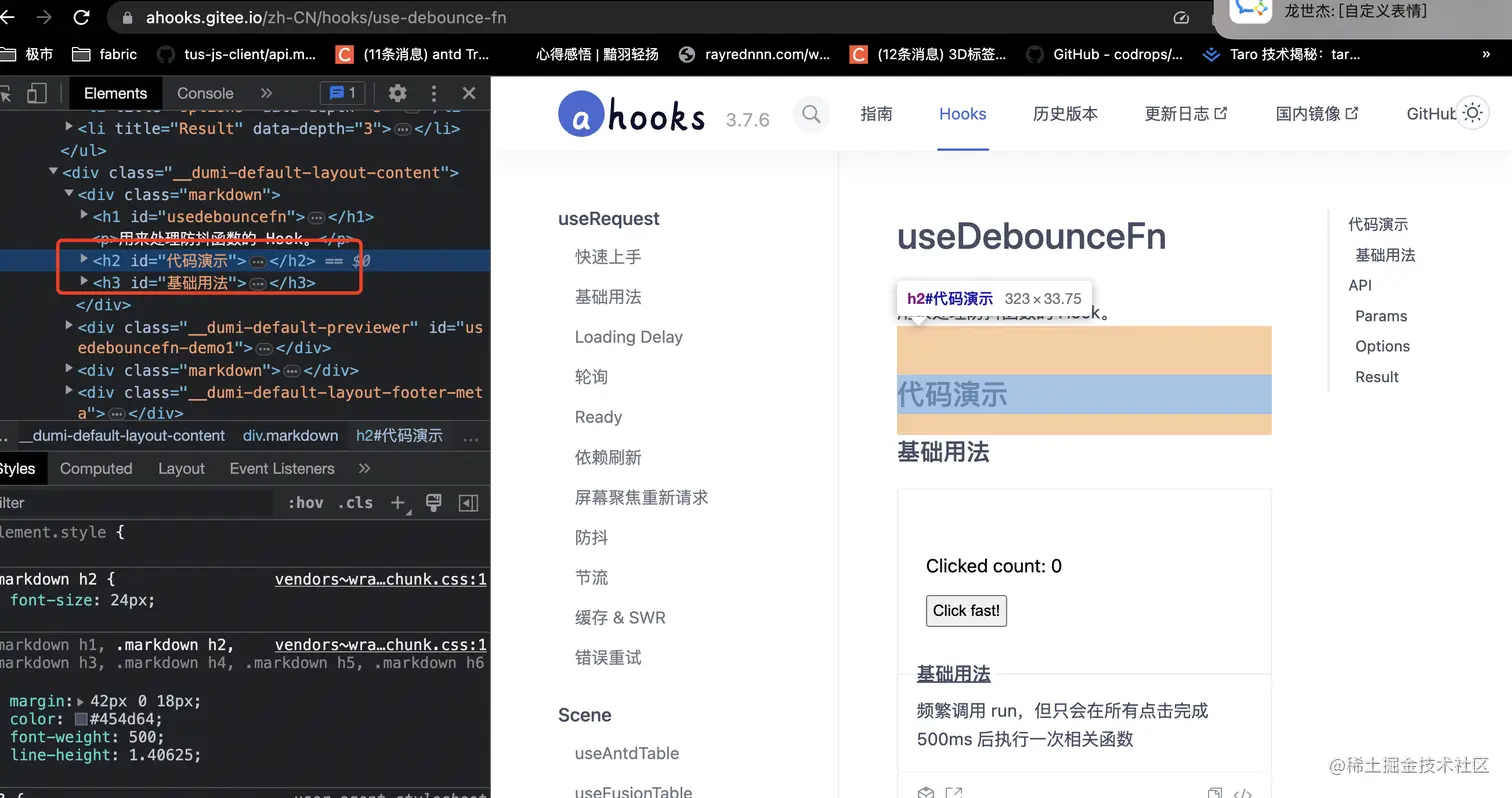Open the GitHub - codrops bookmark
This screenshot has height=798, width=1512.
pos(1105,54)
